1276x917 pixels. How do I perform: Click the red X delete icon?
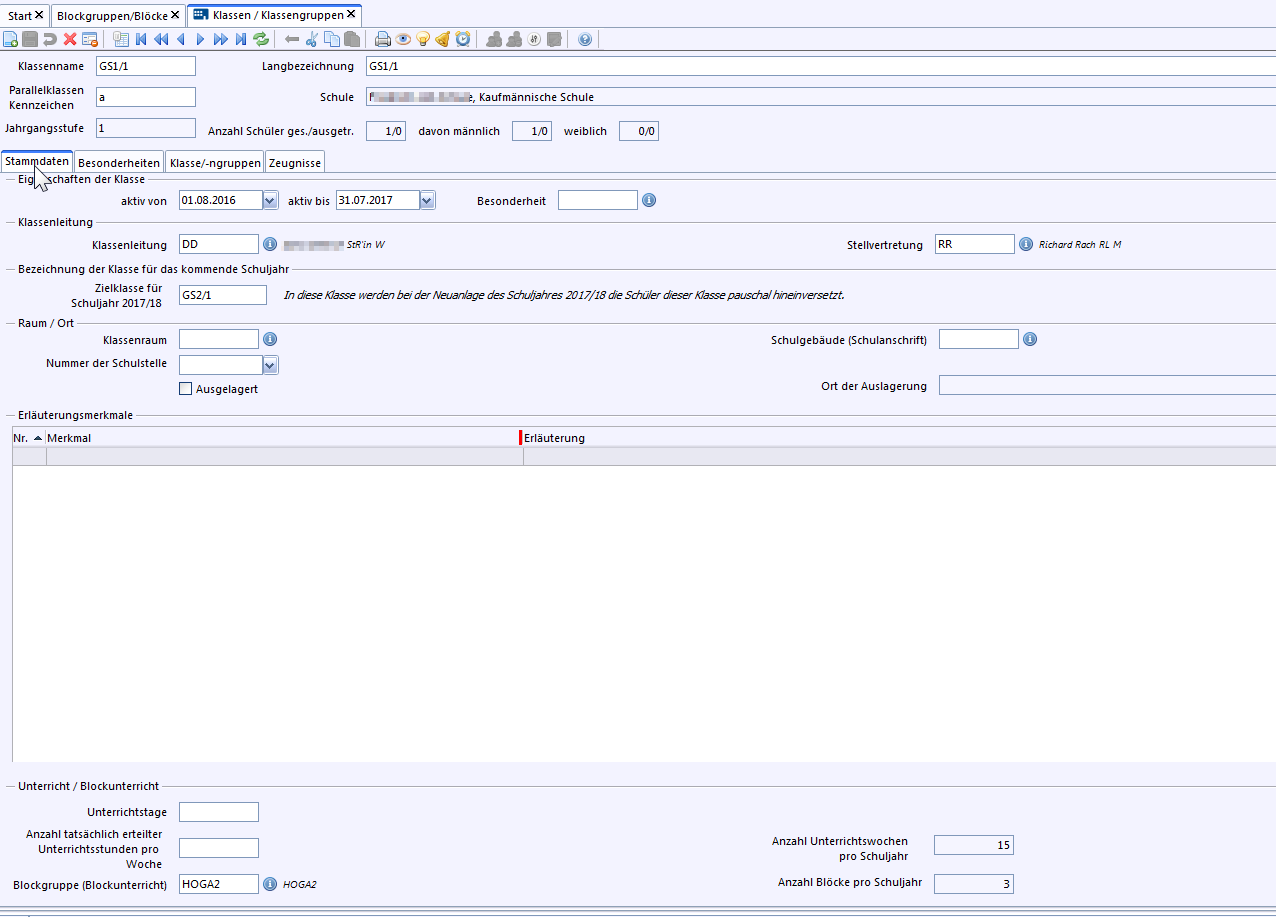tap(69, 39)
